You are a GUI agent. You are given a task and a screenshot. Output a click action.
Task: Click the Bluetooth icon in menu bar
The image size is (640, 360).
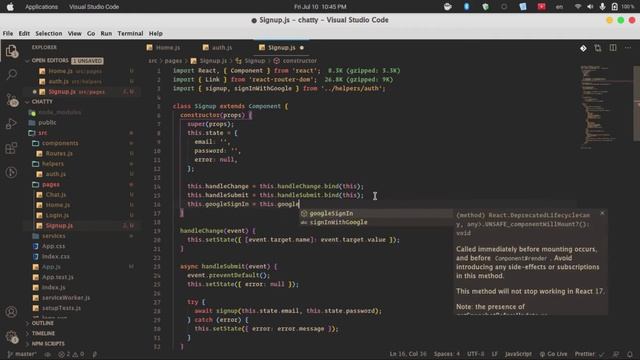tap(467, 7)
